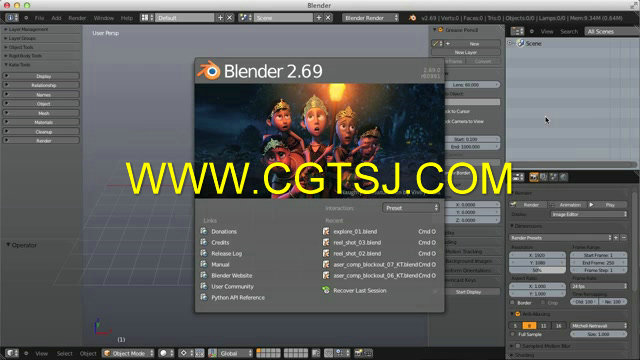The image size is (640, 360).
Task: Select anti-aliasing sample count 16
Action: tap(558, 325)
